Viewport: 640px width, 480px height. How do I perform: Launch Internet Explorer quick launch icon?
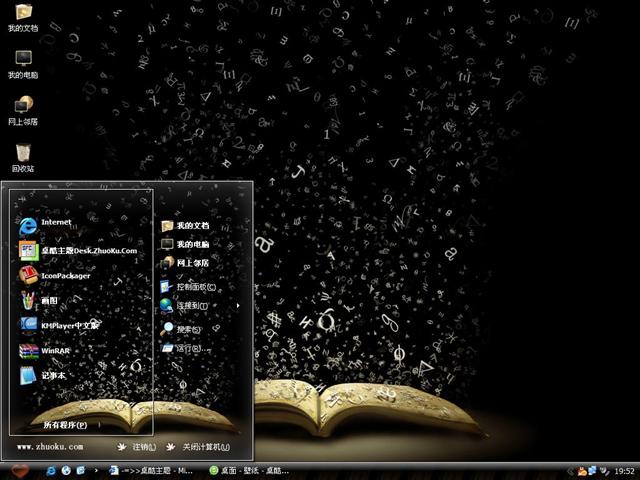[51, 470]
